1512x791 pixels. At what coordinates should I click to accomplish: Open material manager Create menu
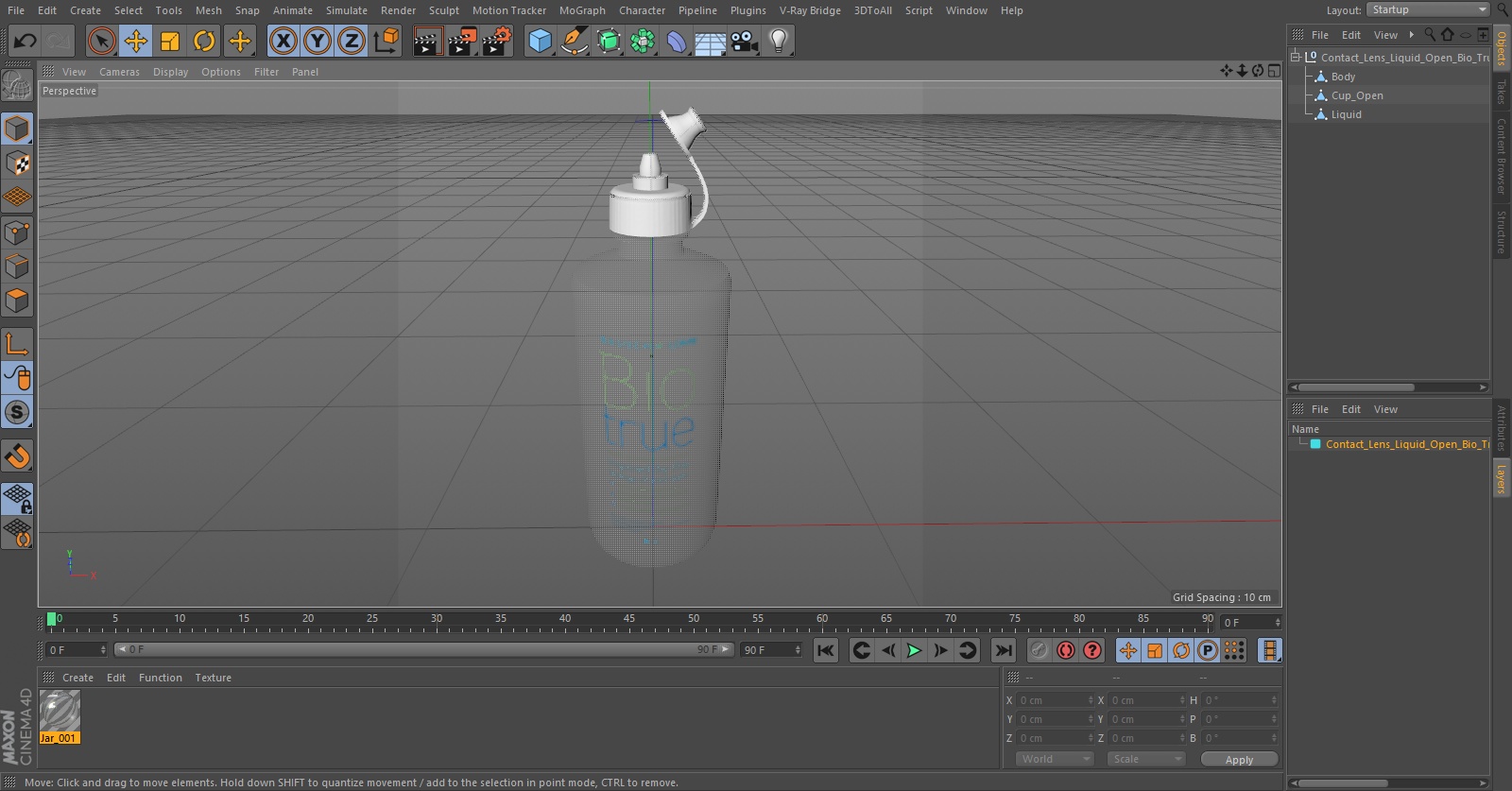coord(77,678)
